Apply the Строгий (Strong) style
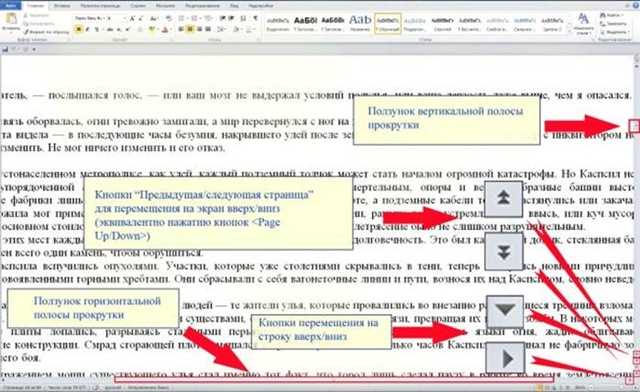This screenshot has width=640, height=392. point(442,24)
